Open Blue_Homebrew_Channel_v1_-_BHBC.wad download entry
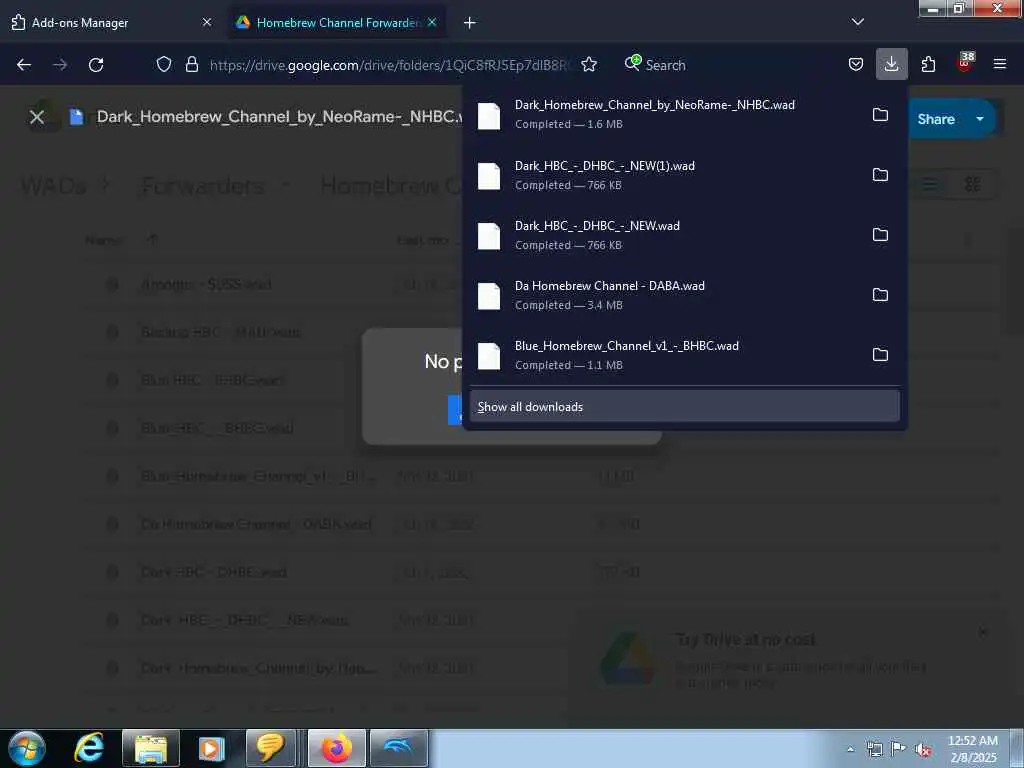1024x768 pixels. pyautogui.click(x=665, y=355)
